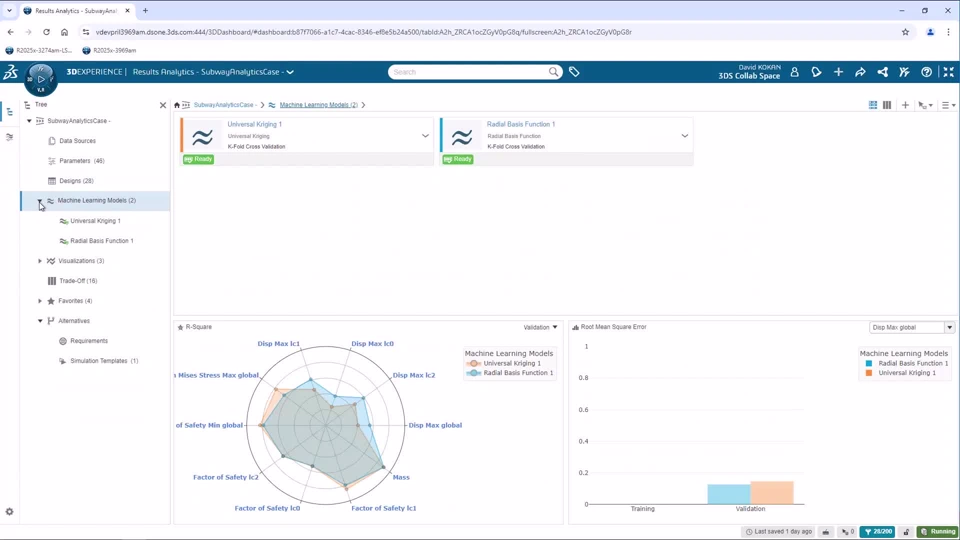This screenshot has width=960, height=540.
Task: Exit fullscreen with the collapse arrows icon
Action: click(x=948, y=72)
